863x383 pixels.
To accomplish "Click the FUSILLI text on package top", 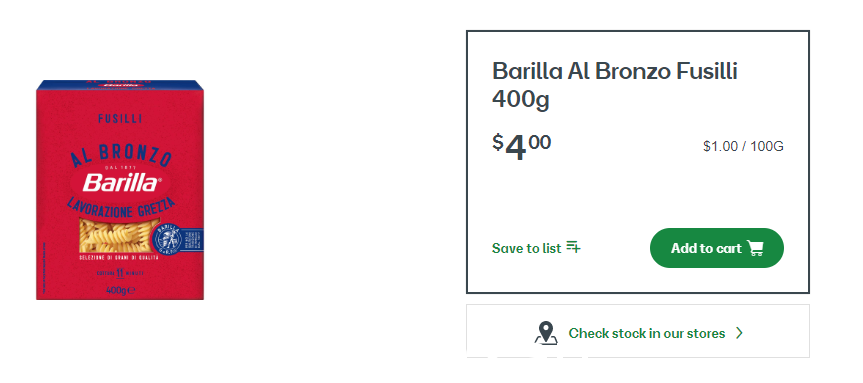I will click(120, 118).
